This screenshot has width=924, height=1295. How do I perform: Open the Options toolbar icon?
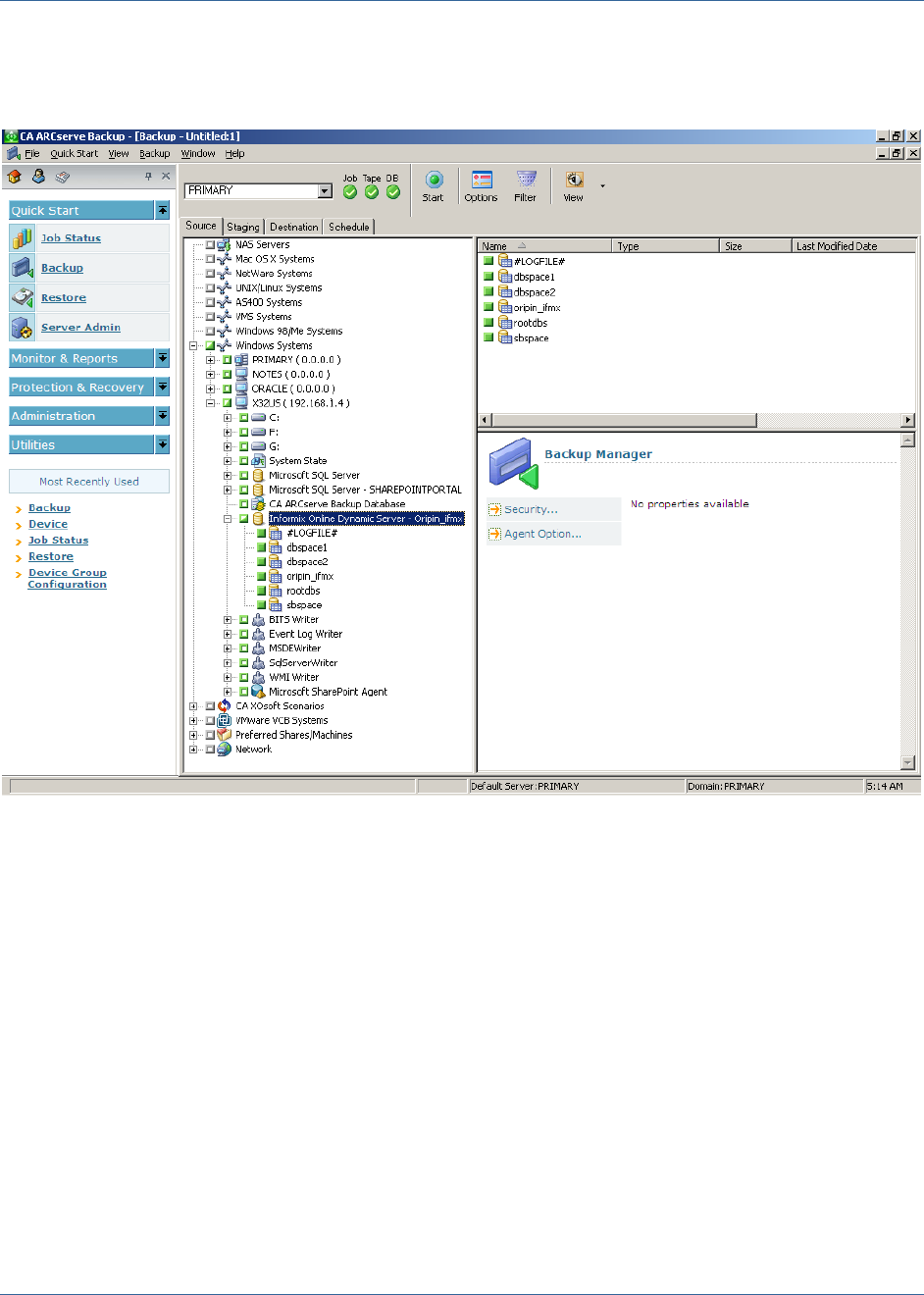482,180
